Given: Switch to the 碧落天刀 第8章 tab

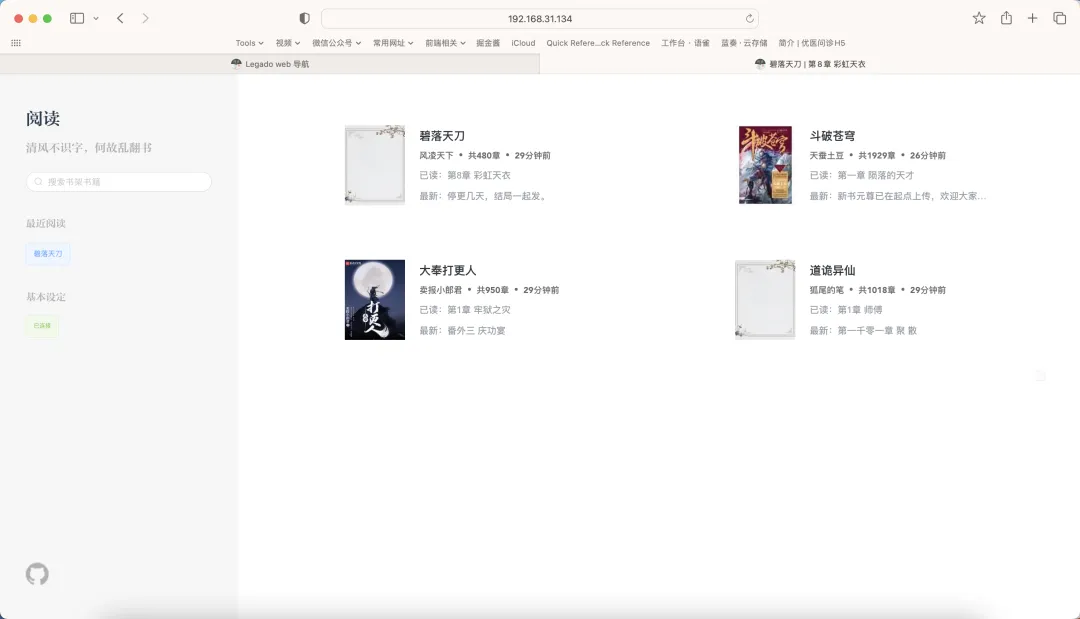Looking at the screenshot, I should pyautogui.click(x=810, y=64).
